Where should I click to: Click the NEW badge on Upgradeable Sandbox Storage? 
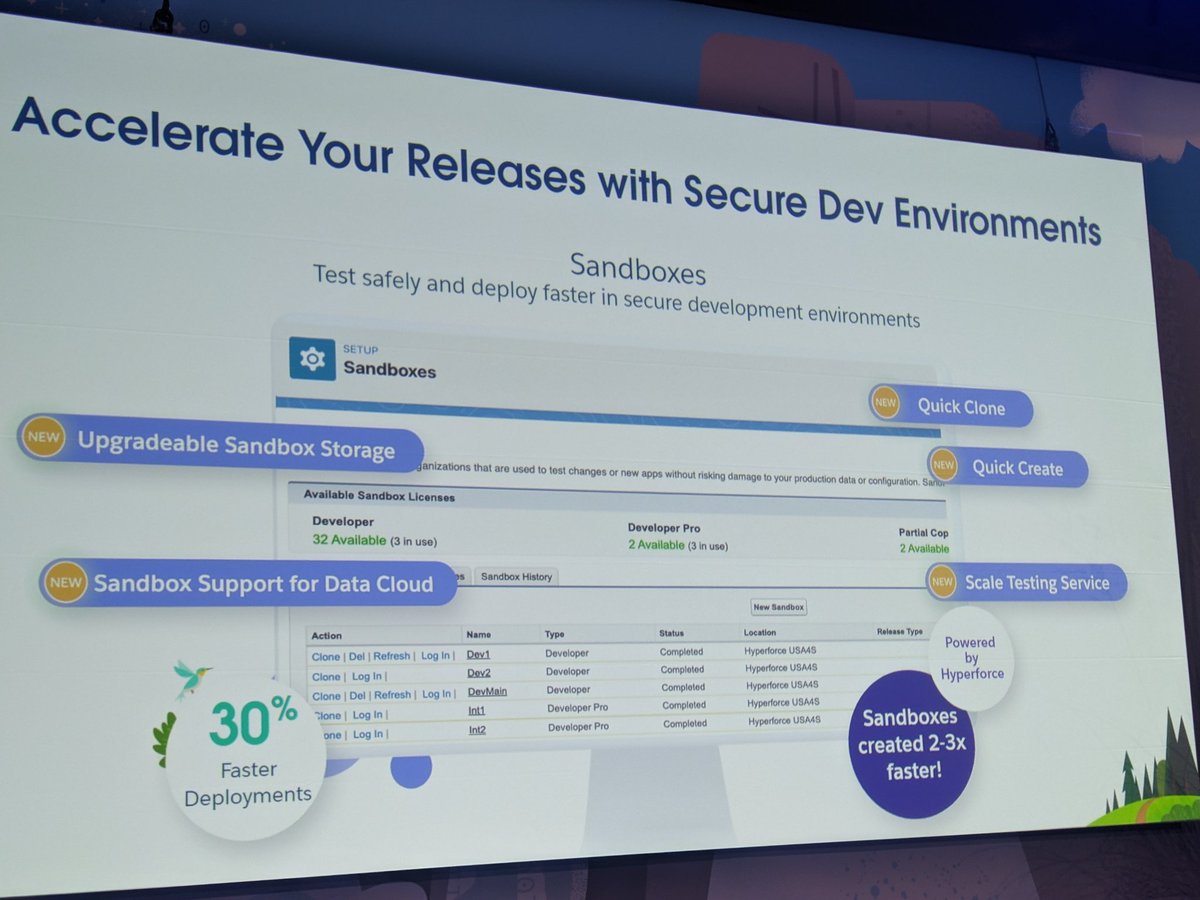tap(43, 437)
